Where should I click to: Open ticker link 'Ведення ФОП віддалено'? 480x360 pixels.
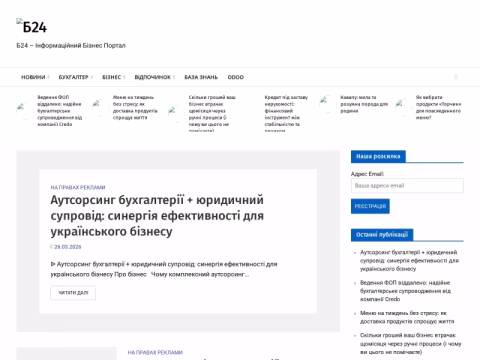[x=59, y=111]
